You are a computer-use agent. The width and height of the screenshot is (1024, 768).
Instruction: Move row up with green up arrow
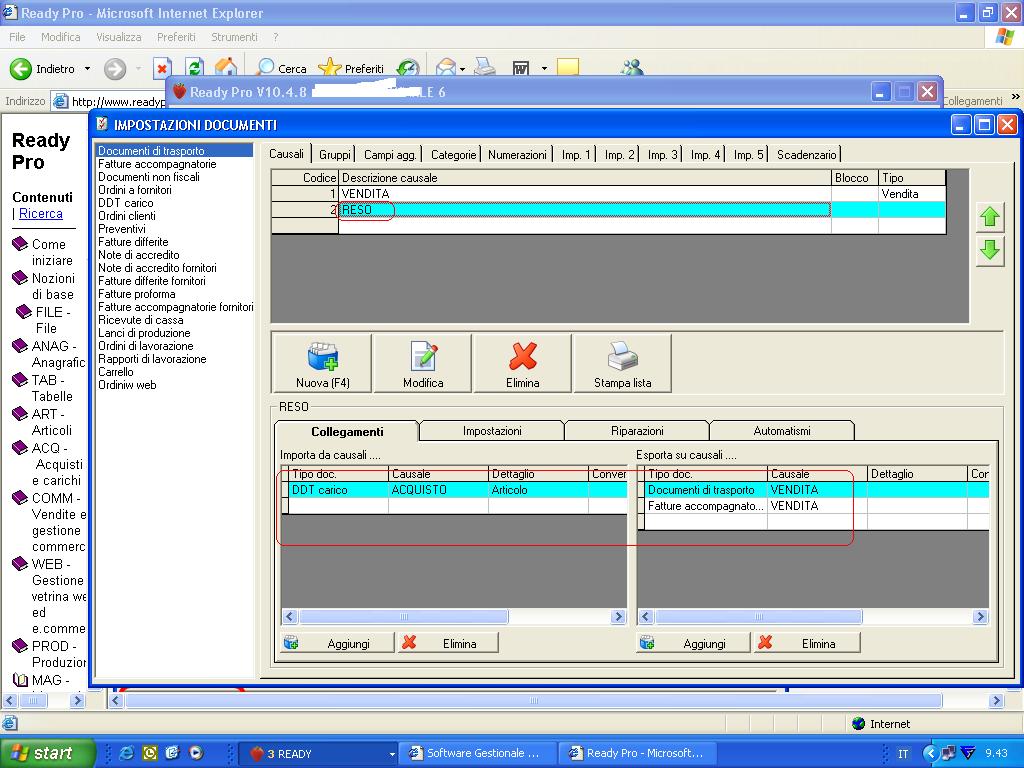coord(989,217)
